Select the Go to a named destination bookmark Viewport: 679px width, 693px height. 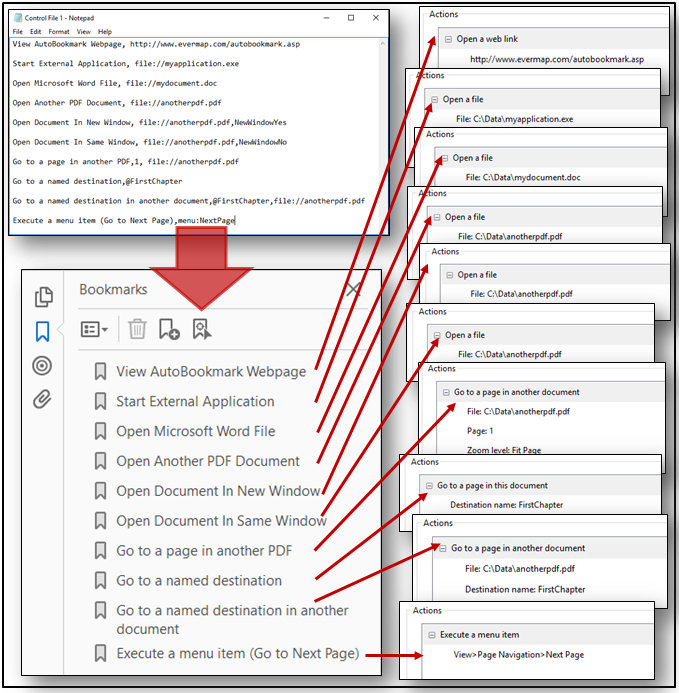[x=199, y=581]
